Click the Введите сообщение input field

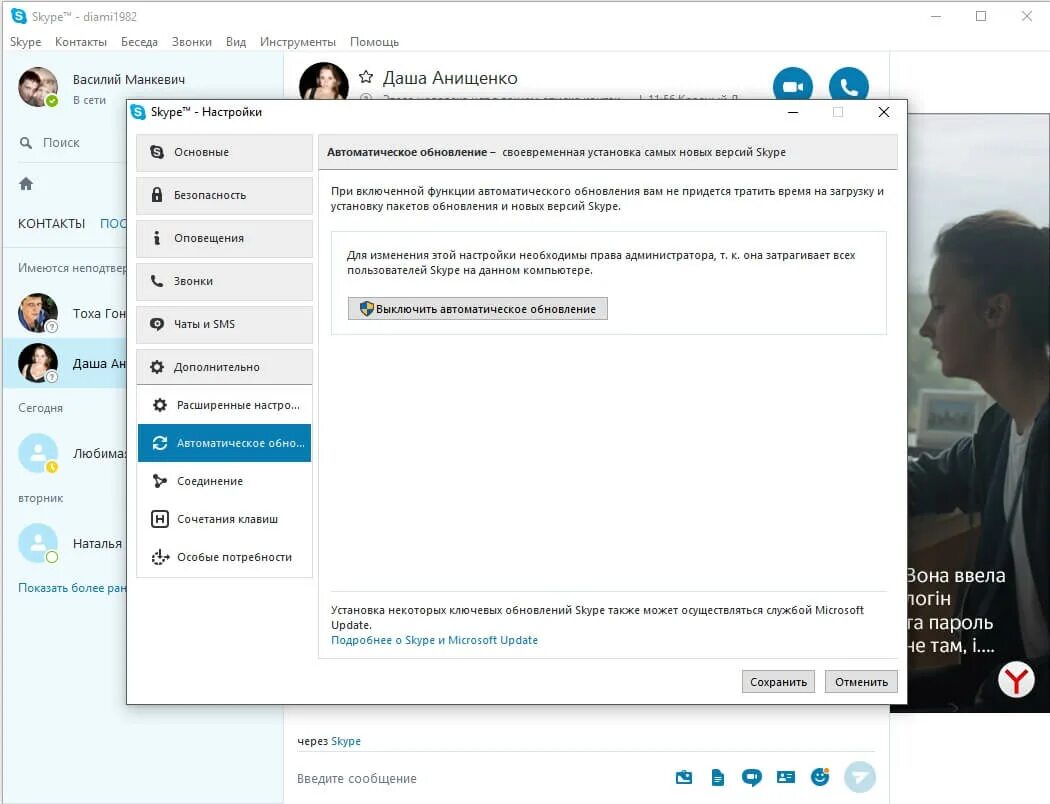pos(482,778)
